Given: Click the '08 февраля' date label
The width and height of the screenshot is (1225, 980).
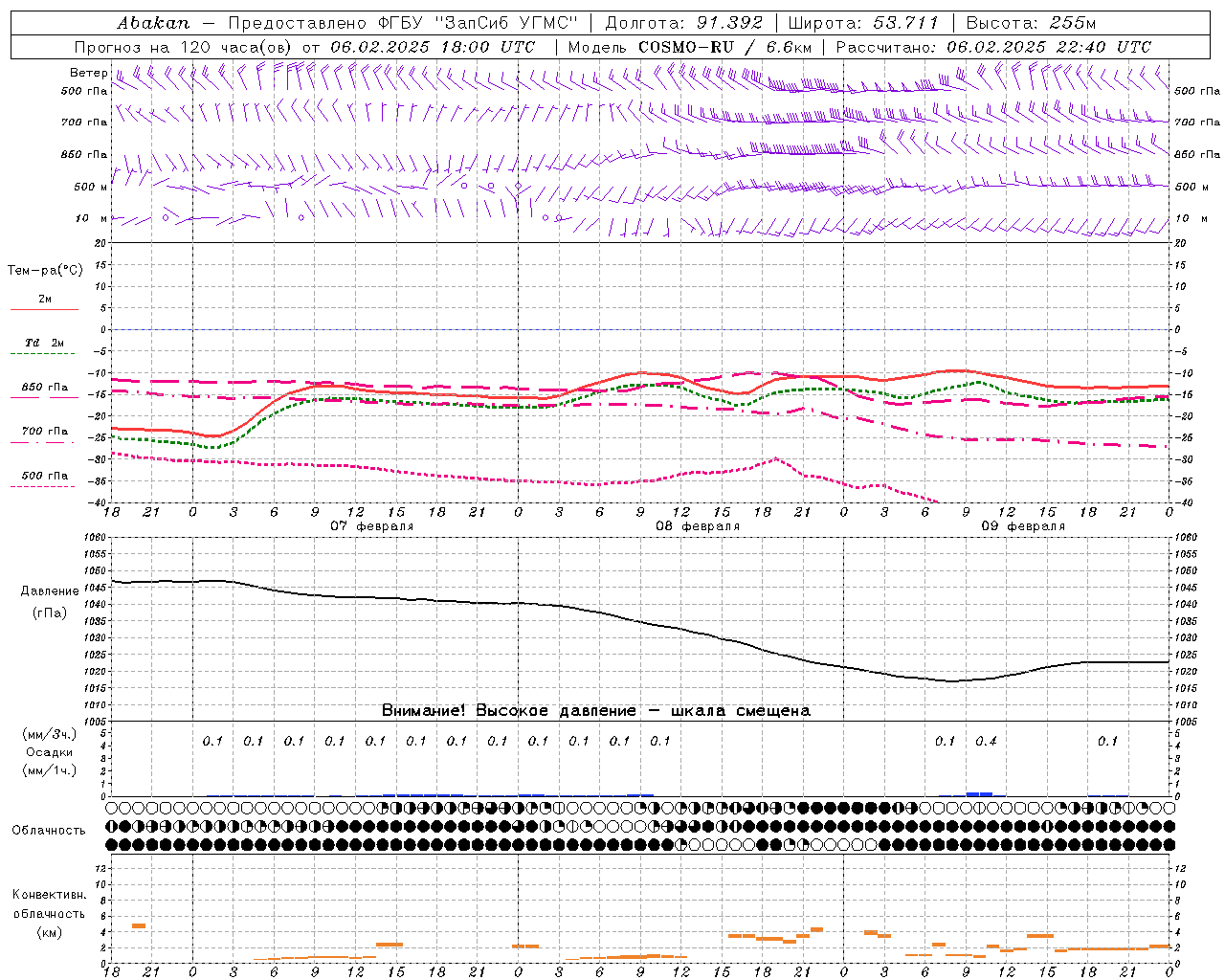Looking at the screenshot, I should click(x=698, y=526).
